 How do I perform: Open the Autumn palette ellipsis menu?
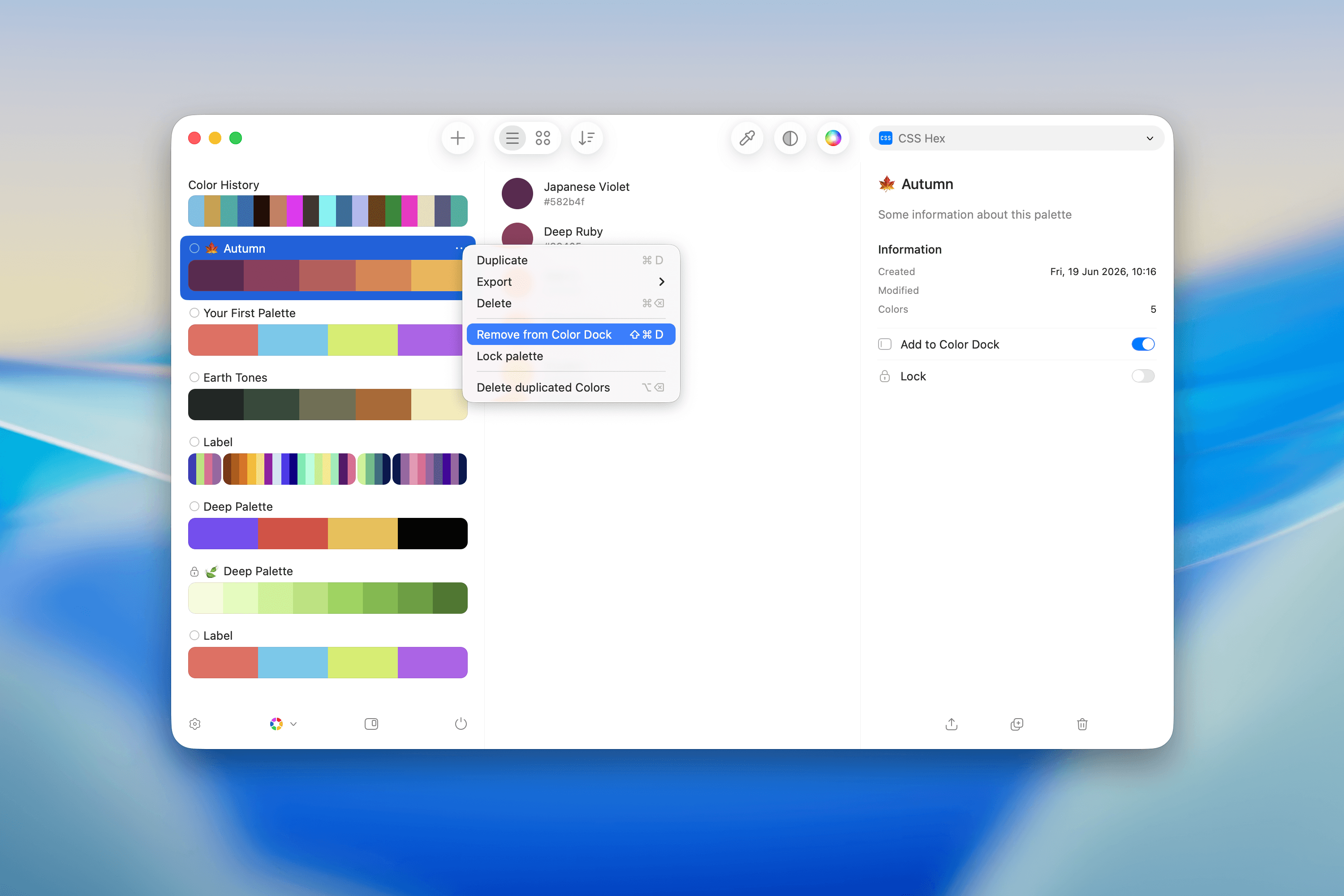click(460, 248)
